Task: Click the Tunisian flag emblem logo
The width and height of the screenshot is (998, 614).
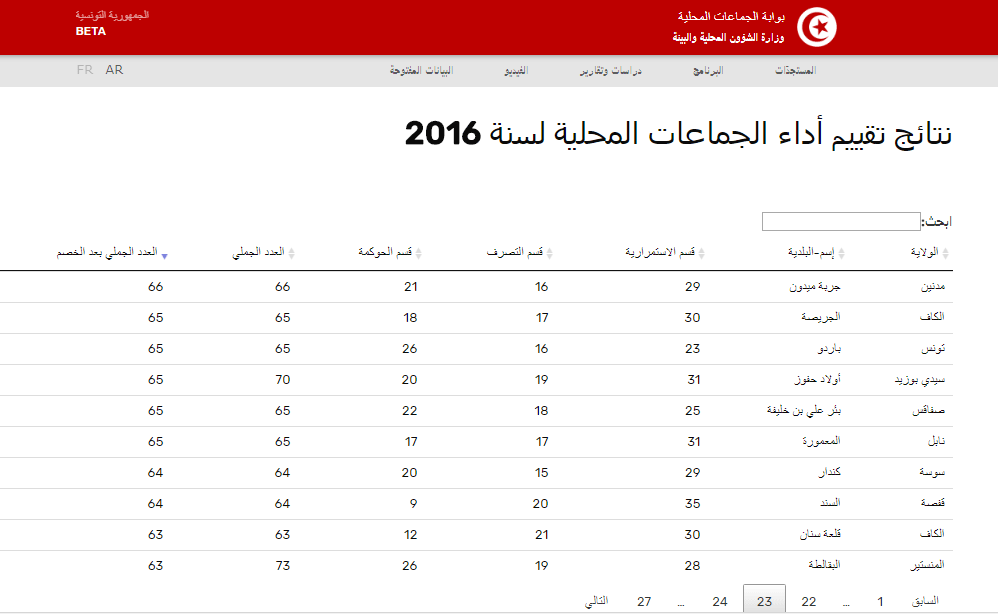Action: [x=817, y=27]
